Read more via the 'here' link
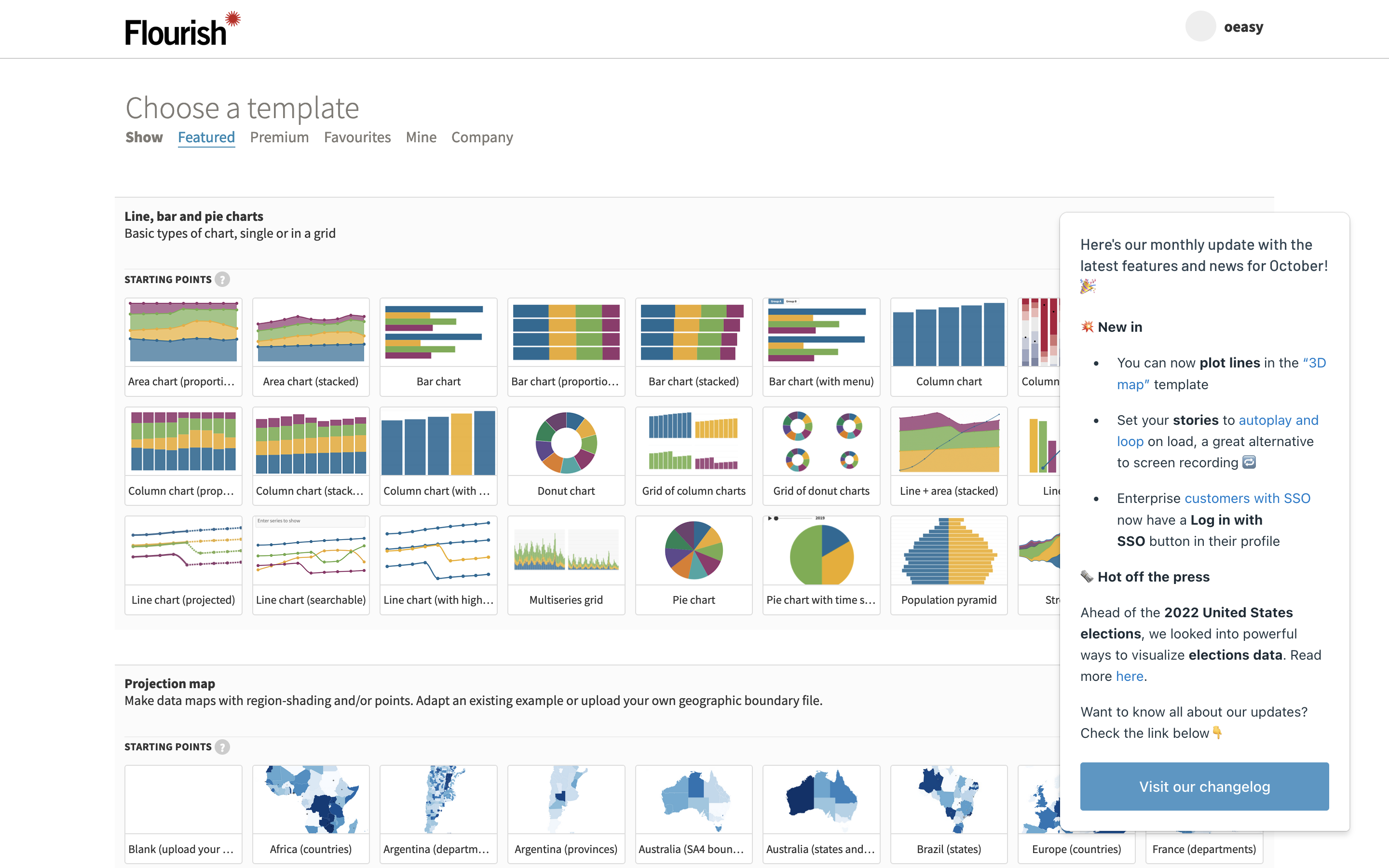 [1129, 676]
